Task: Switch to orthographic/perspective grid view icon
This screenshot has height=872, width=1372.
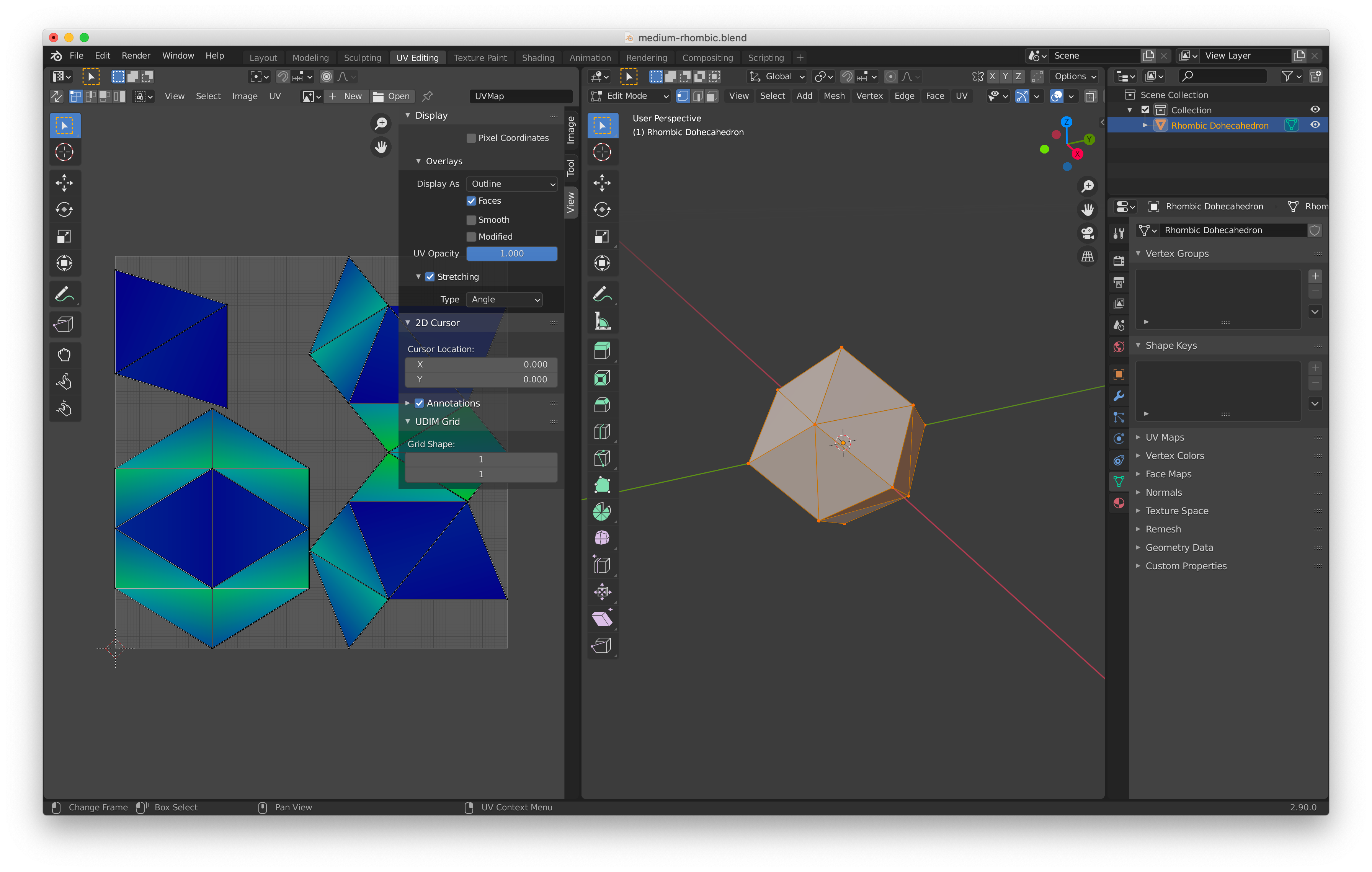Action: click(x=1088, y=257)
